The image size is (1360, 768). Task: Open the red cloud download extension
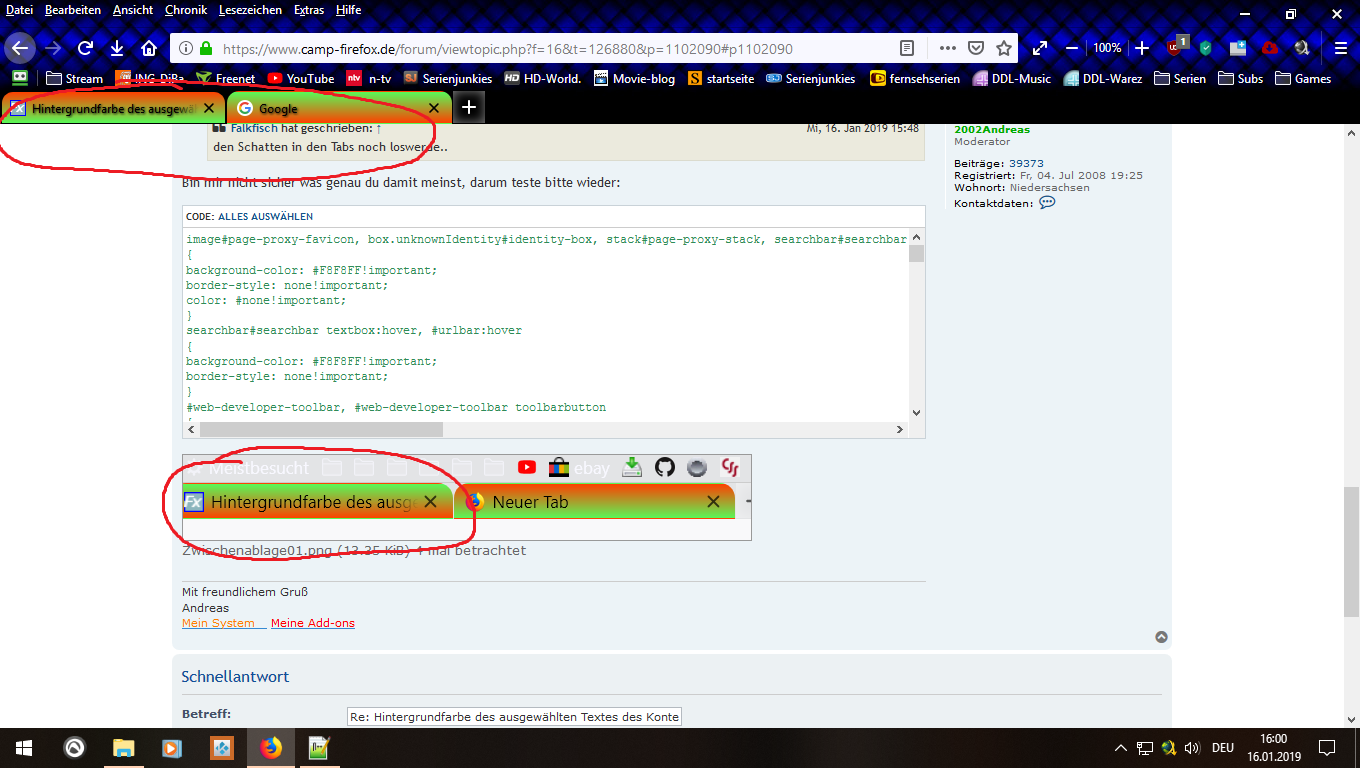tap(1270, 48)
